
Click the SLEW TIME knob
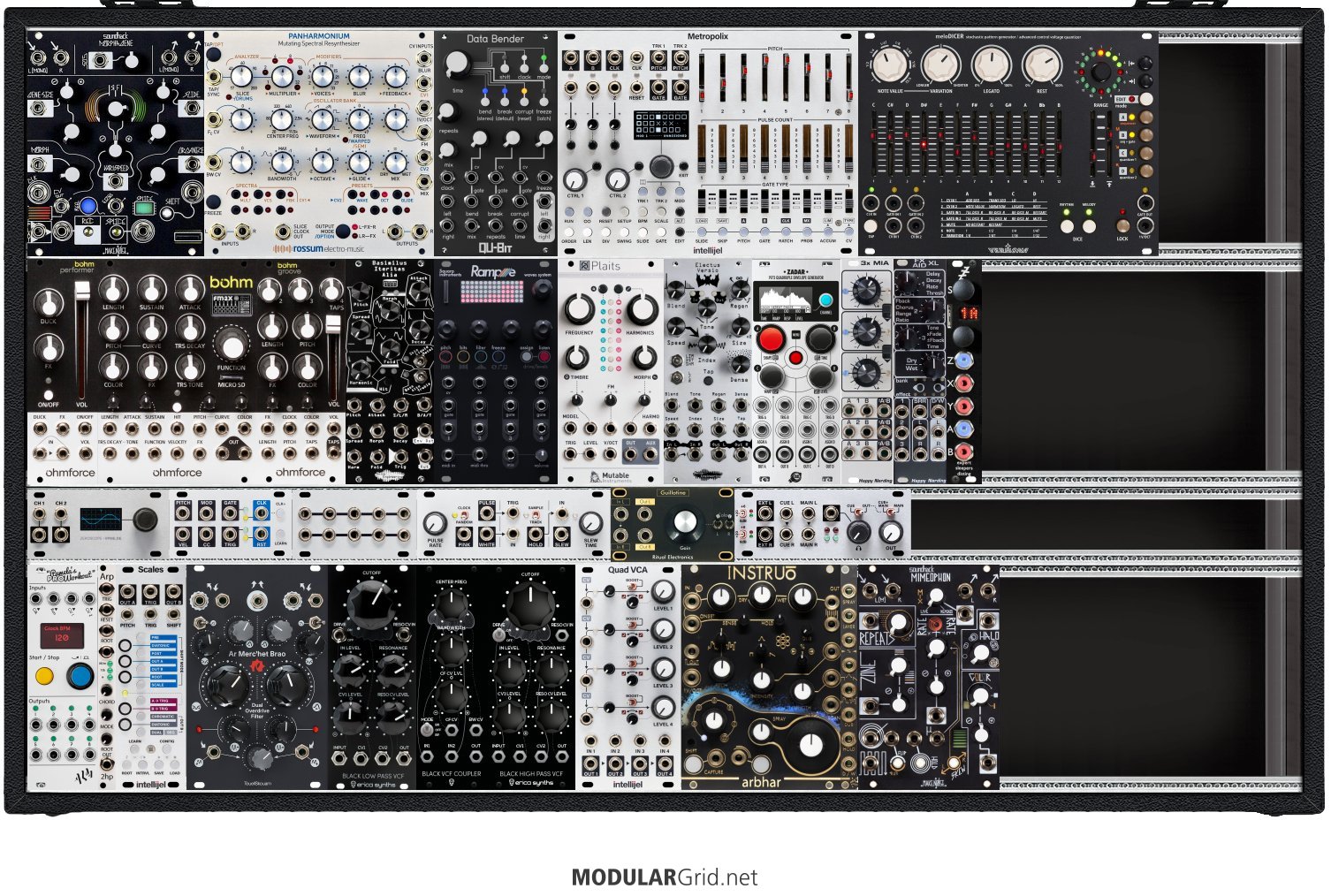(590, 523)
